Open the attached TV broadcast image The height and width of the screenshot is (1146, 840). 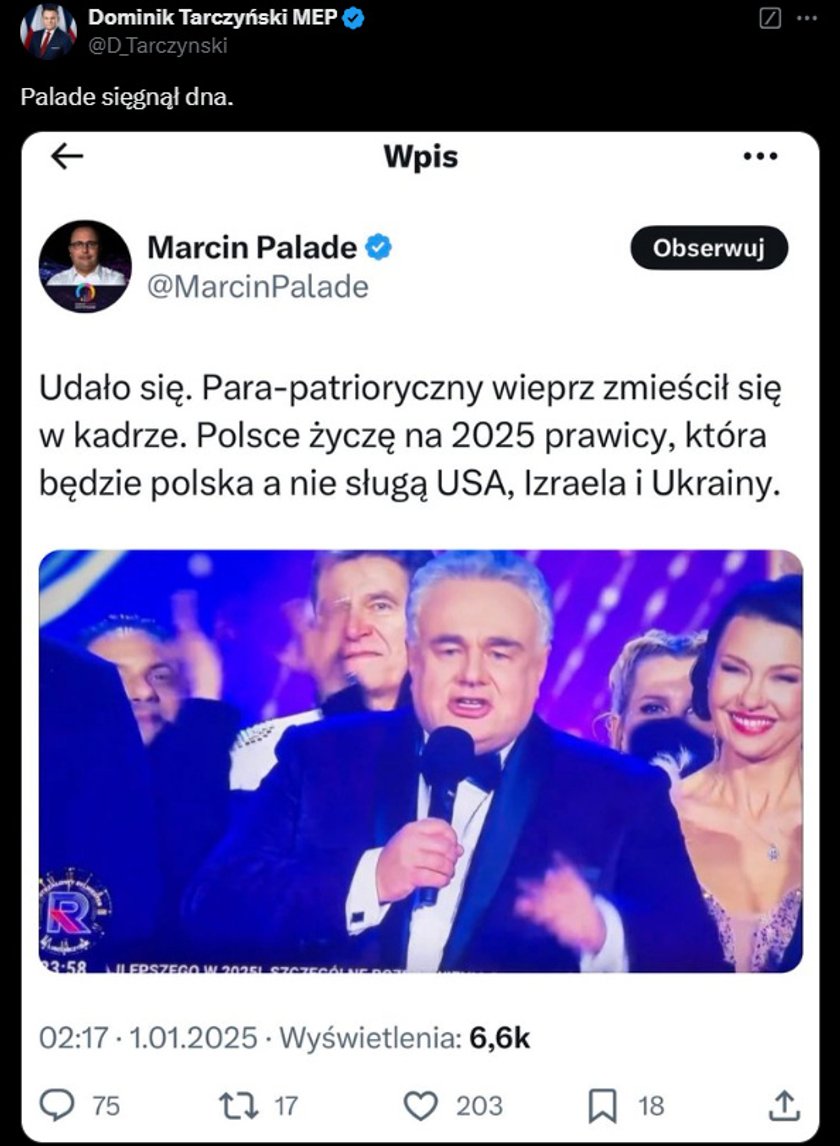pyautogui.click(x=420, y=761)
